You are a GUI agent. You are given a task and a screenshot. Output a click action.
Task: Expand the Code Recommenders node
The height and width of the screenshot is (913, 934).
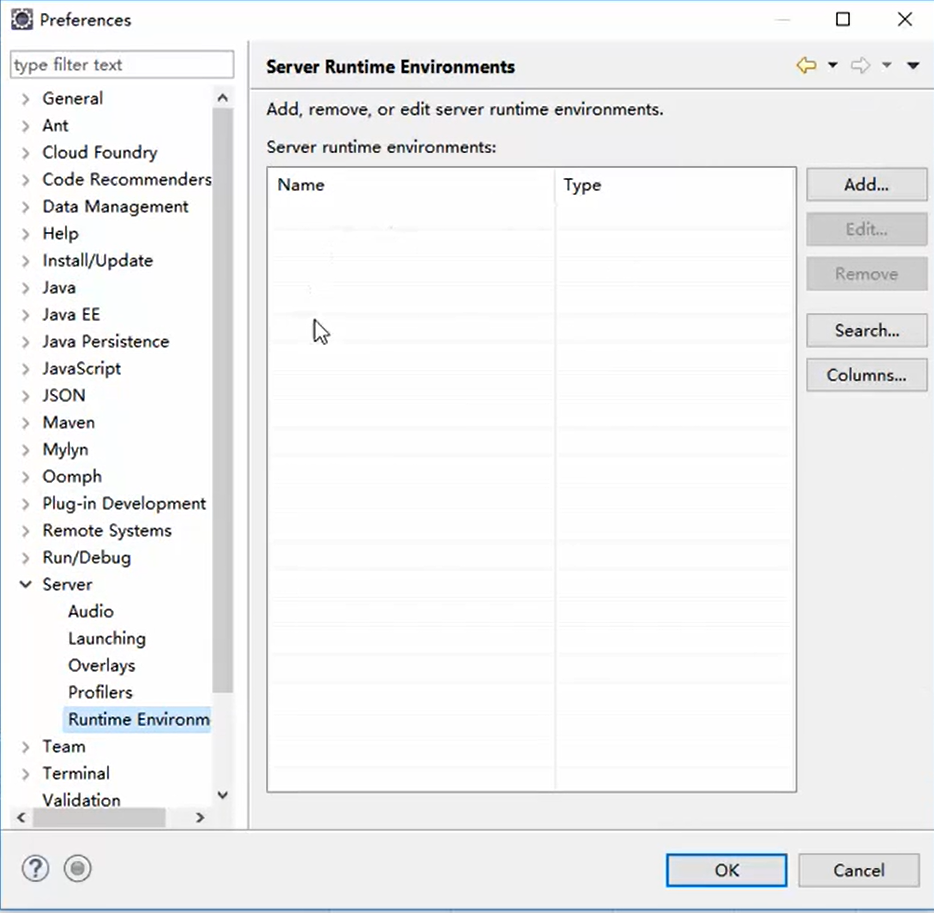click(x=25, y=180)
